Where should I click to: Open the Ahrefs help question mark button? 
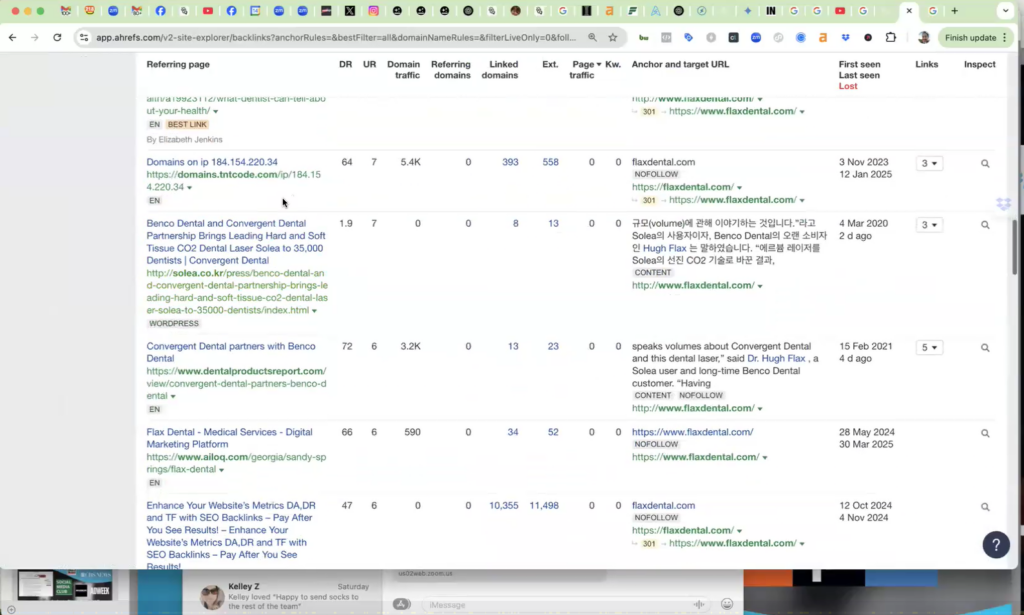(996, 544)
